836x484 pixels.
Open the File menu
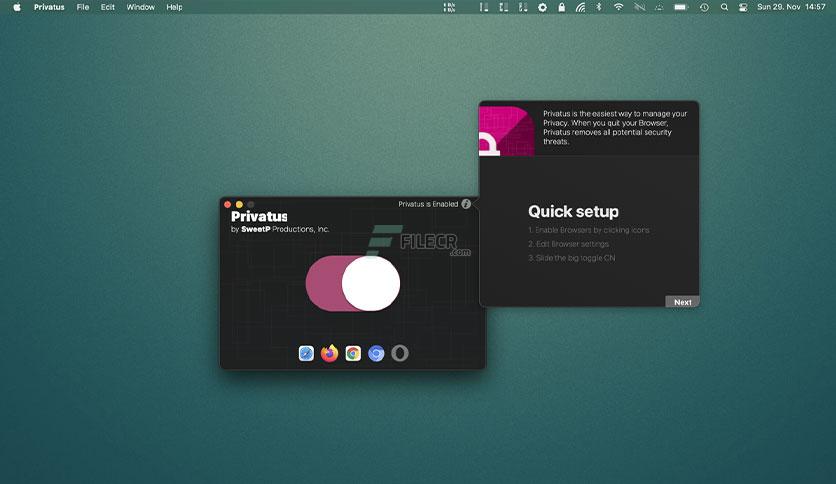83,7
